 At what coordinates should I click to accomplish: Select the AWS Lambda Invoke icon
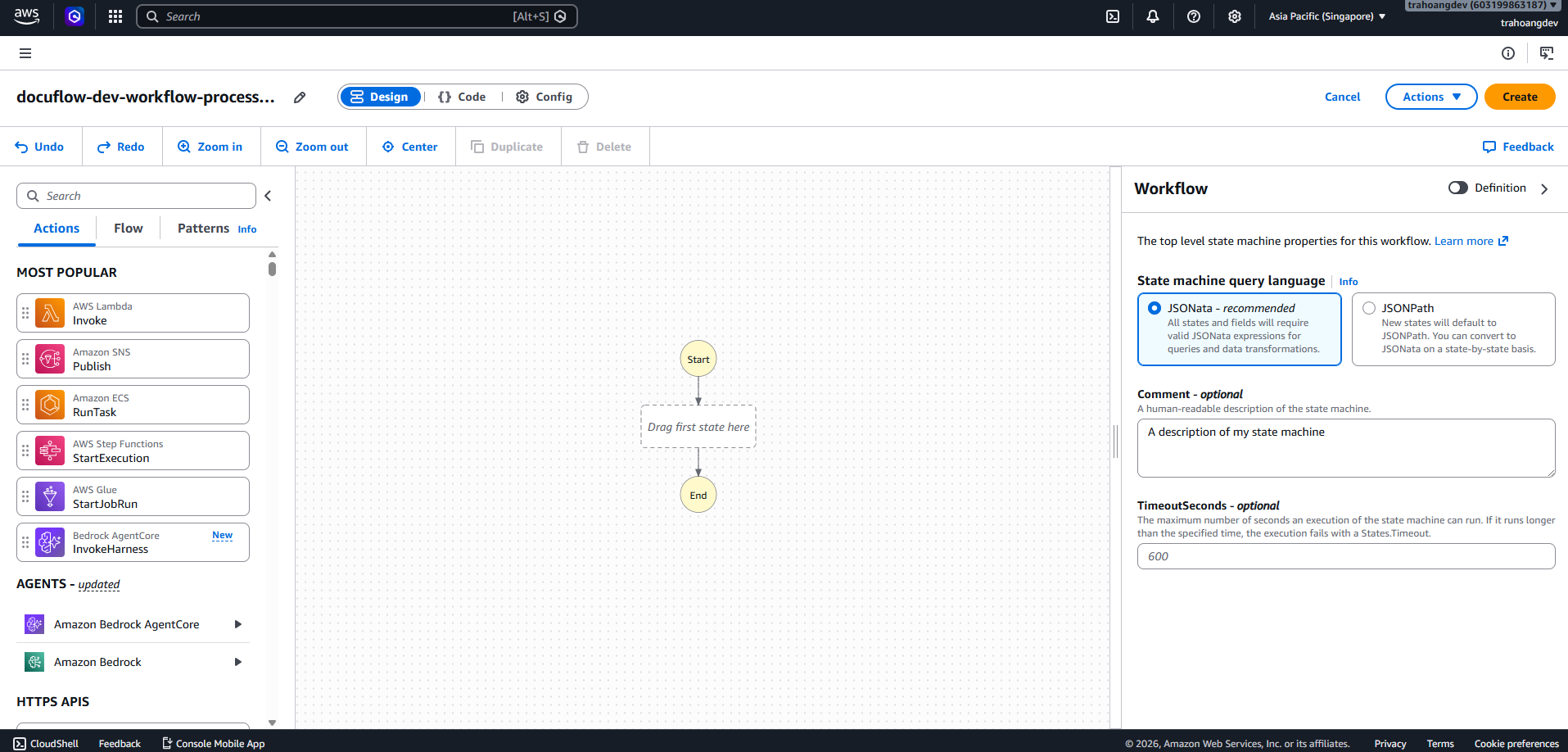(x=50, y=313)
